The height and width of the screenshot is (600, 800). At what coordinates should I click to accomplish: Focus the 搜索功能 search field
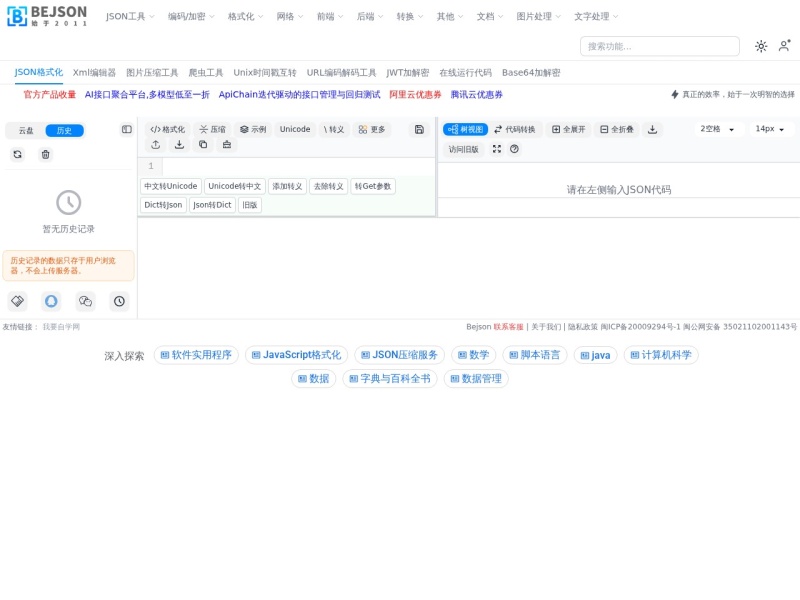pyautogui.click(x=660, y=46)
